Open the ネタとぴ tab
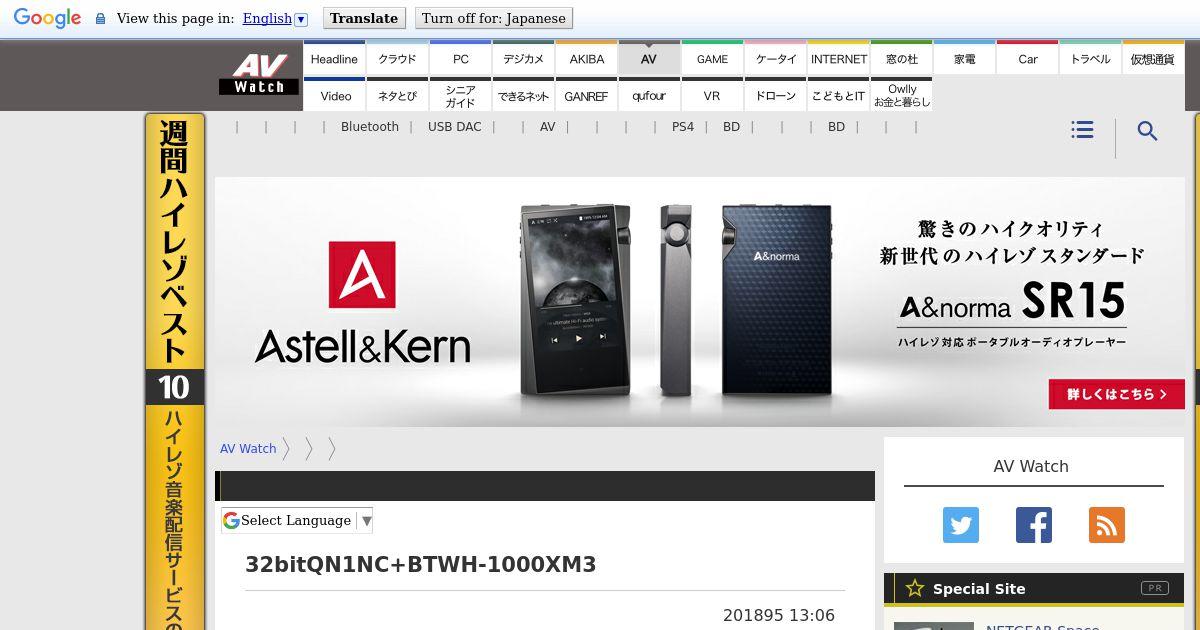Screen dimensions: 1200x630 [x=397, y=95]
